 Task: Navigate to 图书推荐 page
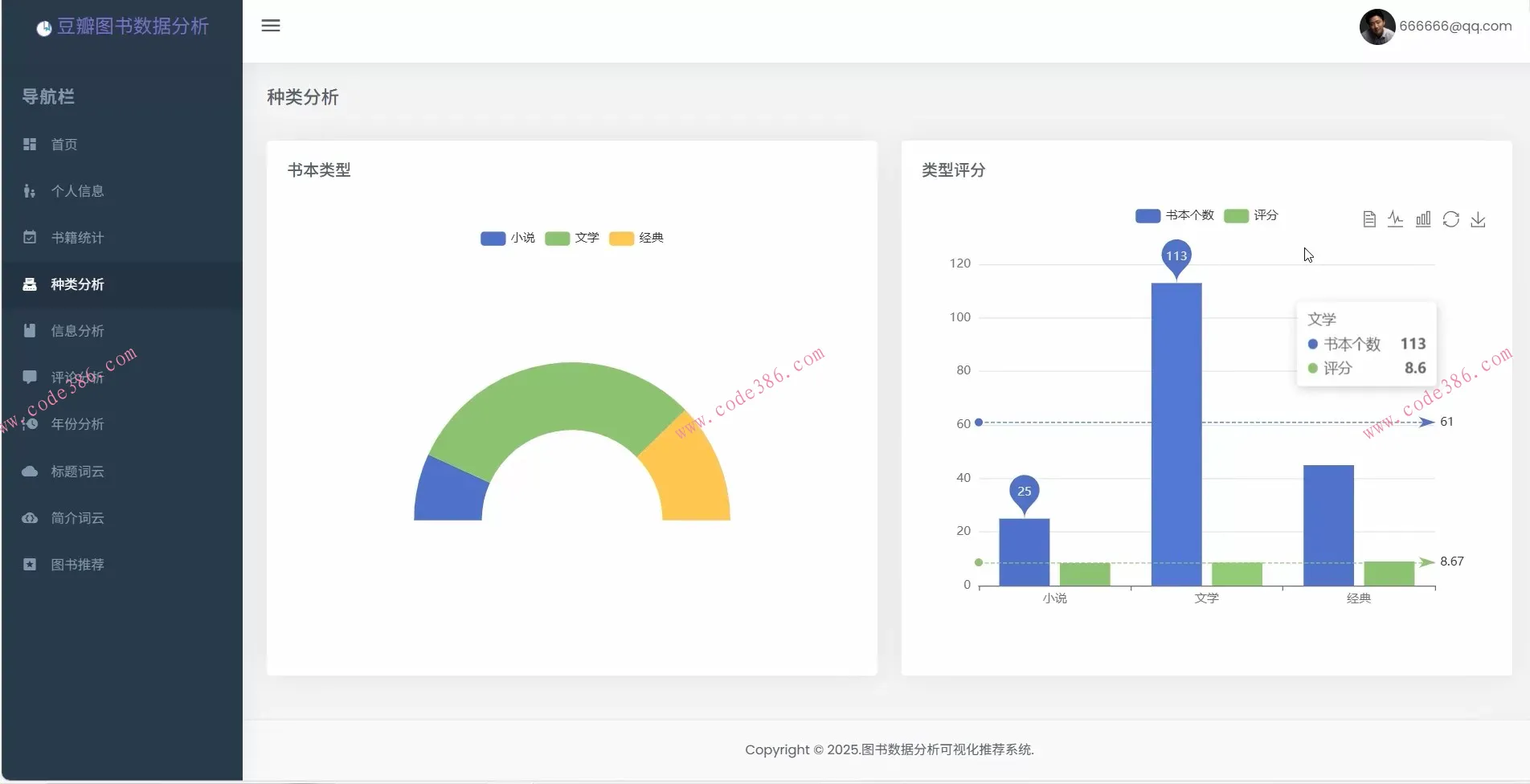pyautogui.click(x=77, y=565)
